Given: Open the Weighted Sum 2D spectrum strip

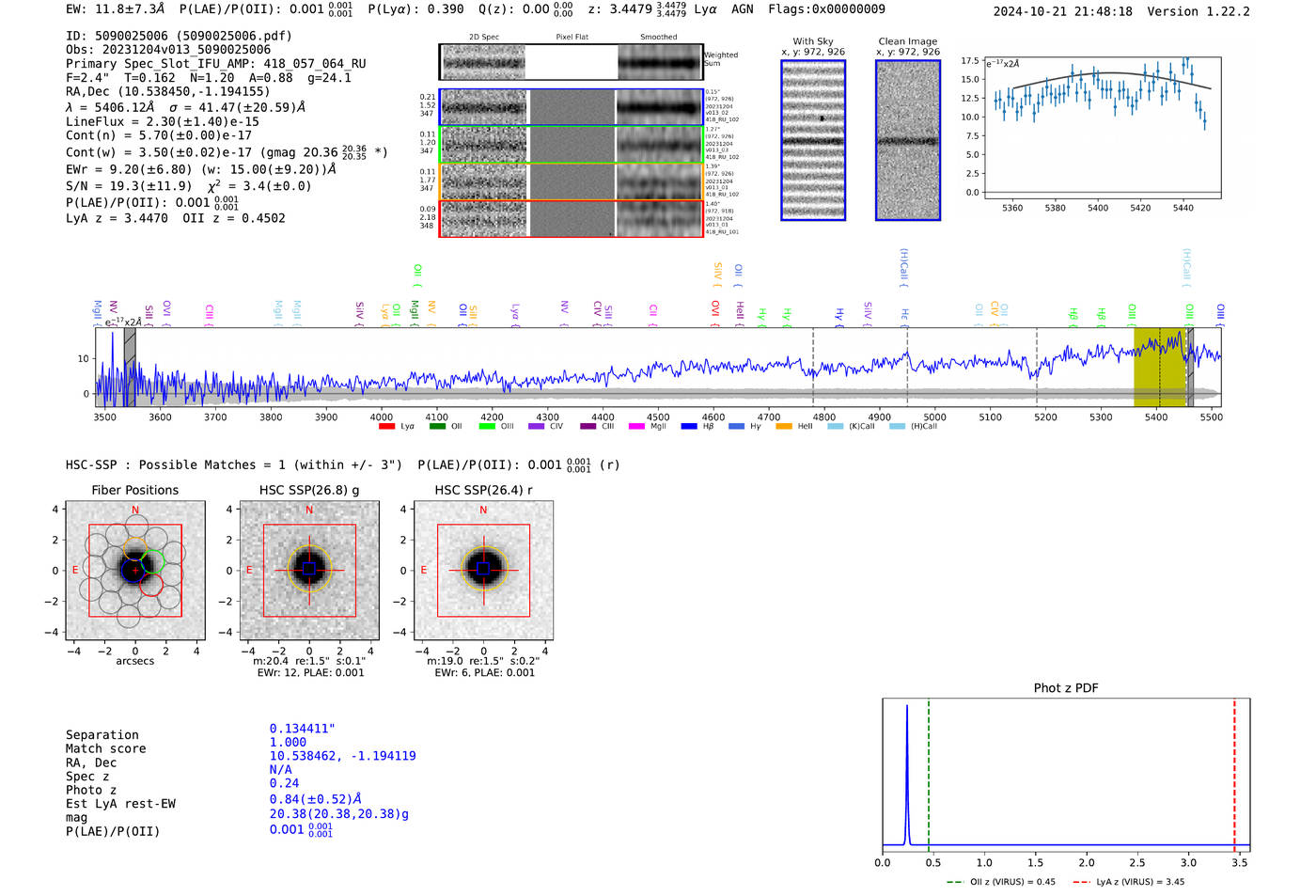Looking at the screenshot, I should click(571, 62).
